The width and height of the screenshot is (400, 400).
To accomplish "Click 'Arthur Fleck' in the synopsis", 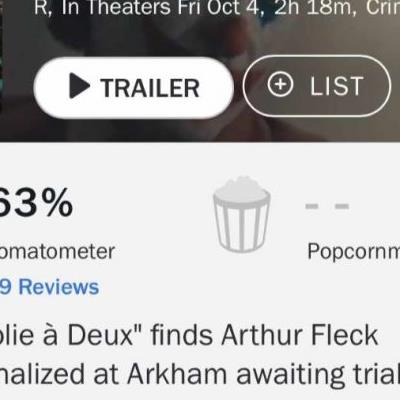I will coord(299,335).
